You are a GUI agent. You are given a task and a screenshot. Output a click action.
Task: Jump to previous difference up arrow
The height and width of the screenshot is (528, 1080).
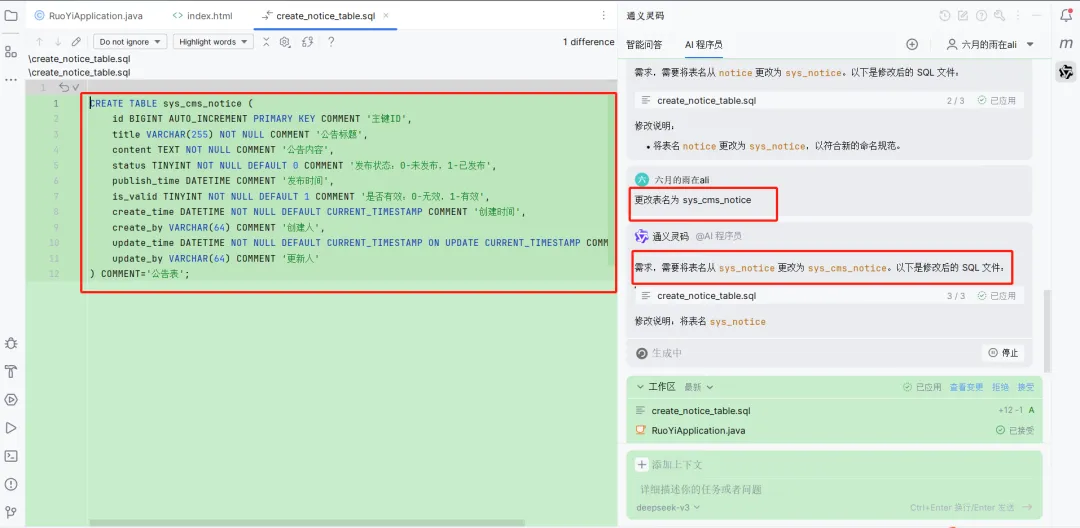39,42
